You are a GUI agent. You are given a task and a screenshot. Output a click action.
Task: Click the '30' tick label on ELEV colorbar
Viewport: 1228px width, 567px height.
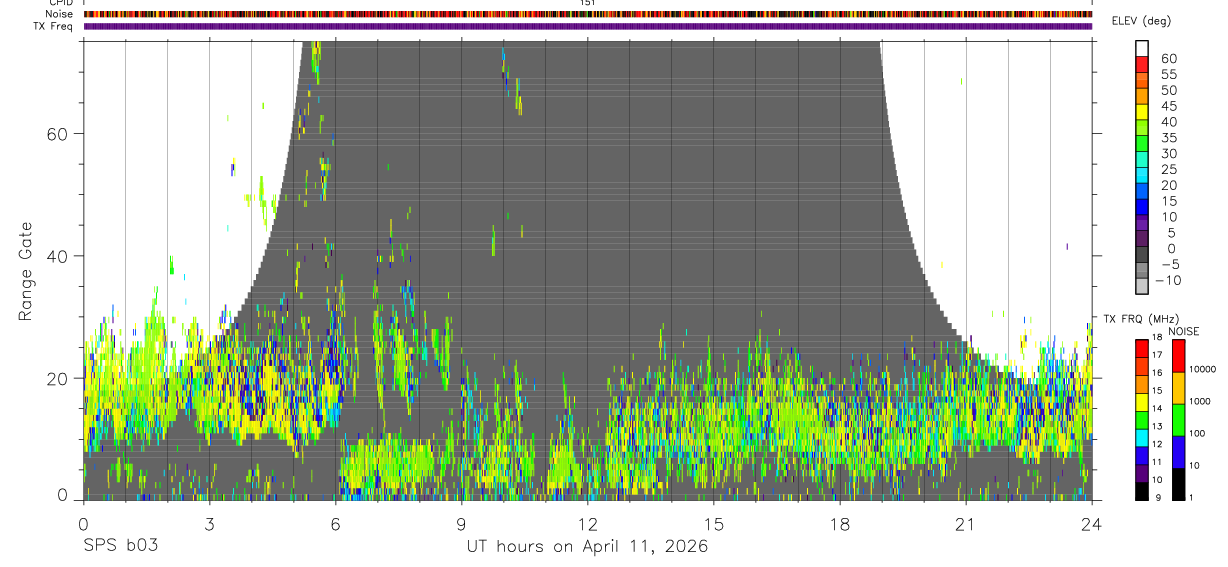[x=1168, y=154]
